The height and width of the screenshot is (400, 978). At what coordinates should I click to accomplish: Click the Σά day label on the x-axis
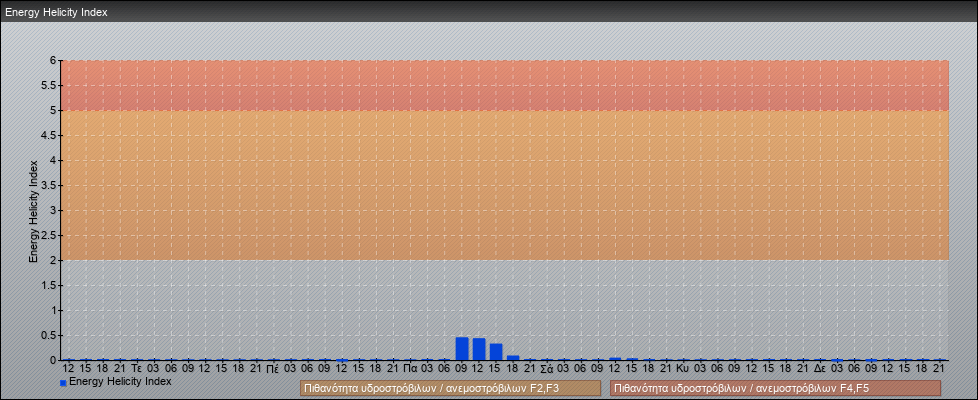pos(547,369)
